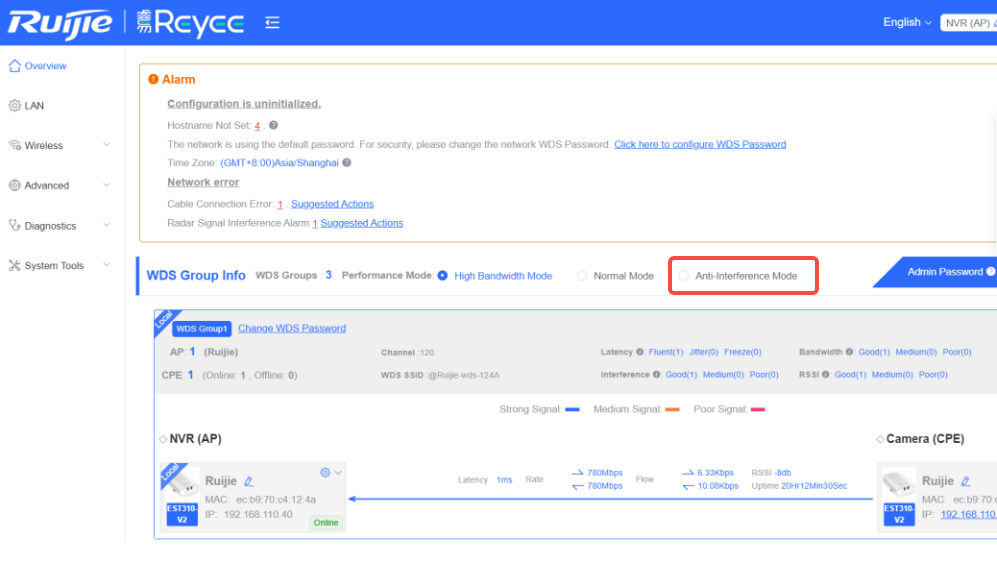The height and width of the screenshot is (565, 997).
Task: Click the info icon next to Interference
Action: point(656,375)
